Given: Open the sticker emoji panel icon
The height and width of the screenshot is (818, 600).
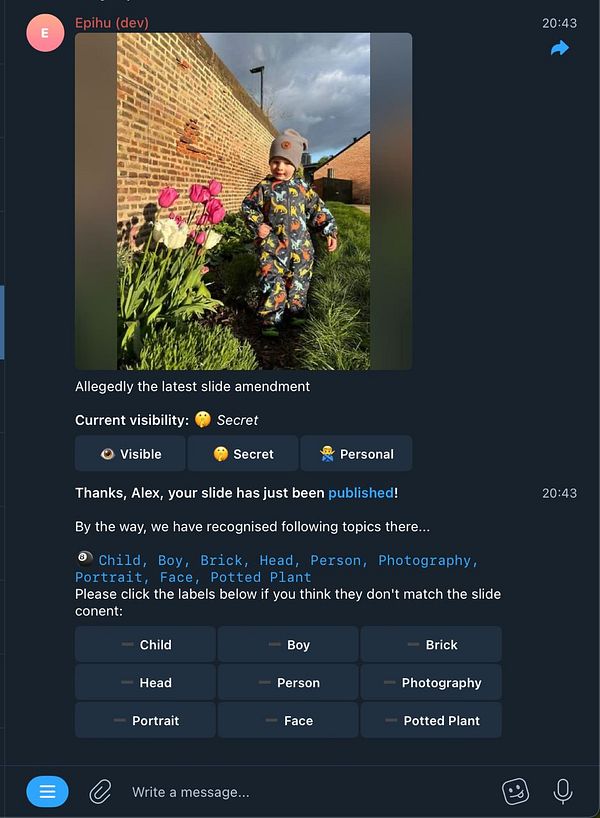Looking at the screenshot, I should [515, 791].
